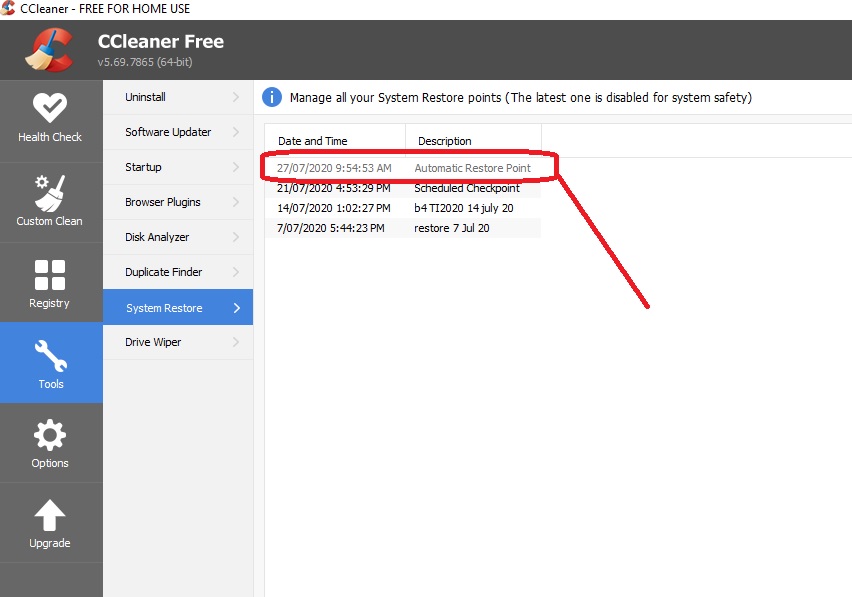Open the Startup tool
The image size is (852, 597).
178,167
